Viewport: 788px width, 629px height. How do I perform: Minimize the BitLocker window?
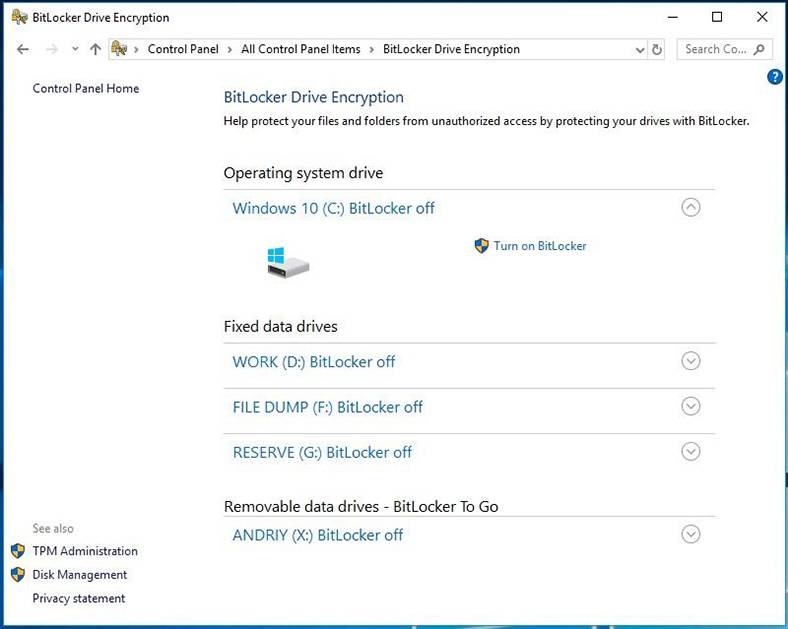pyautogui.click(x=672, y=17)
